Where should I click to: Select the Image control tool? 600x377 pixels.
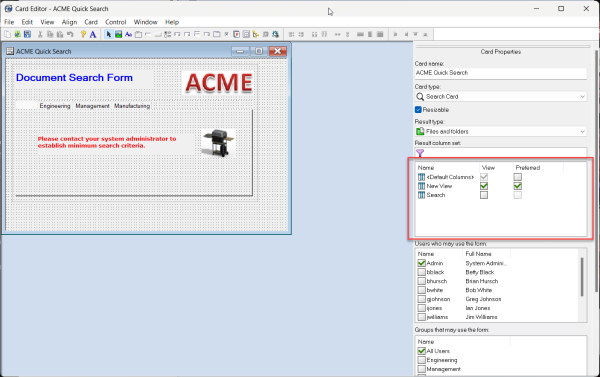(x=119, y=34)
